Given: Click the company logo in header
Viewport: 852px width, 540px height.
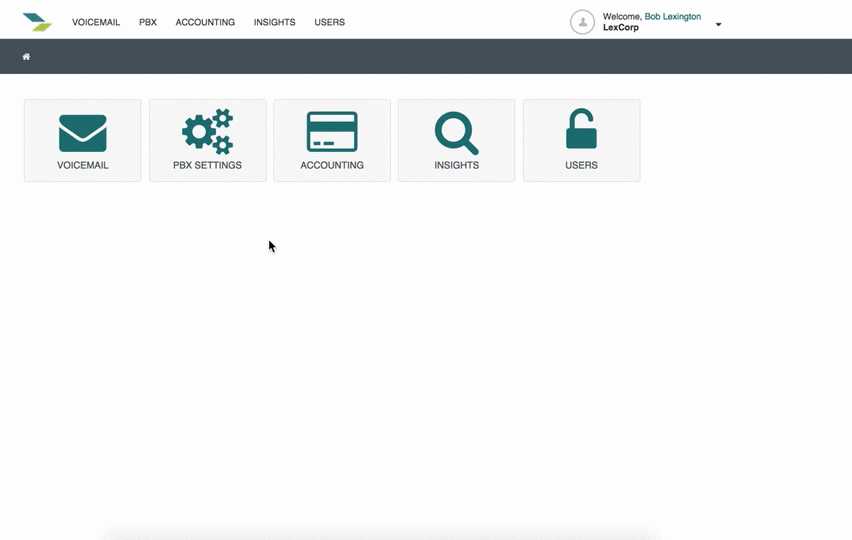Looking at the screenshot, I should click(37, 22).
